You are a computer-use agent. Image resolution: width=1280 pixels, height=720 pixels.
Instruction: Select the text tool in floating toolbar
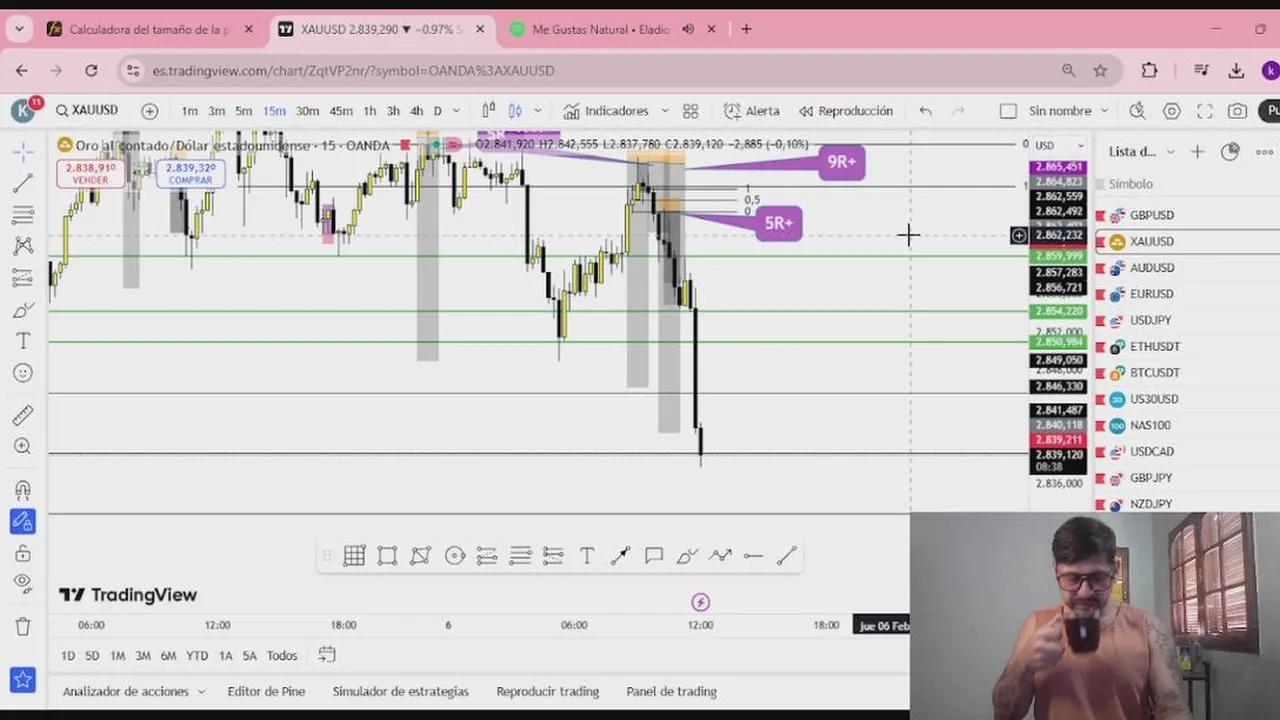pyautogui.click(x=587, y=556)
